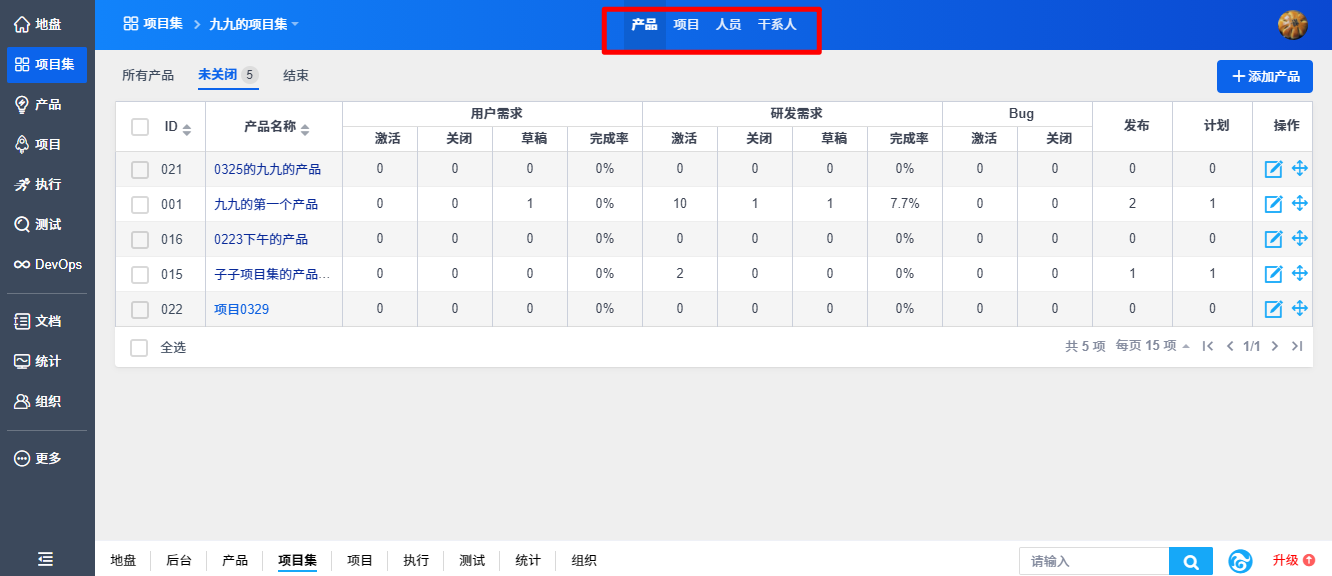Screen dimensions: 1332x576
Task: Check the row with ID 015
Action: [x=140, y=275]
